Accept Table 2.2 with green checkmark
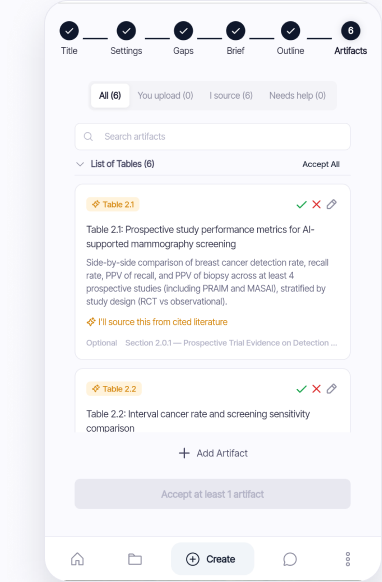The height and width of the screenshot is (582, 382). pyautogui.click(x=301, y=389)
